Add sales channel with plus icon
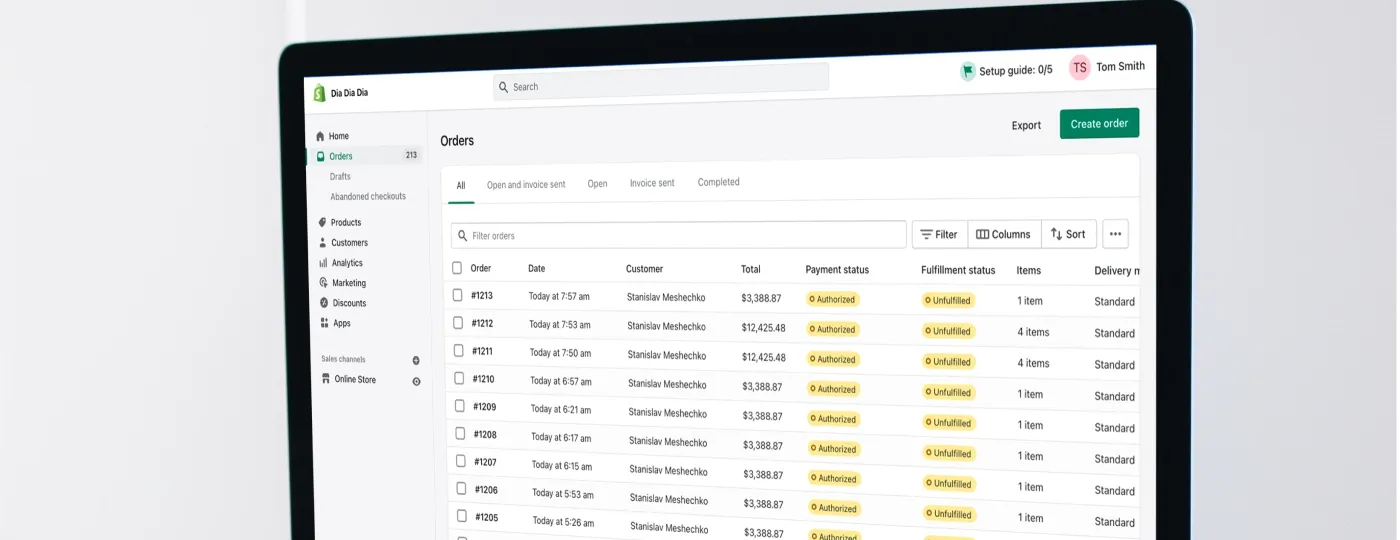Image resolution: width=1400 pixels, height=540 pixels. point(416,360)
